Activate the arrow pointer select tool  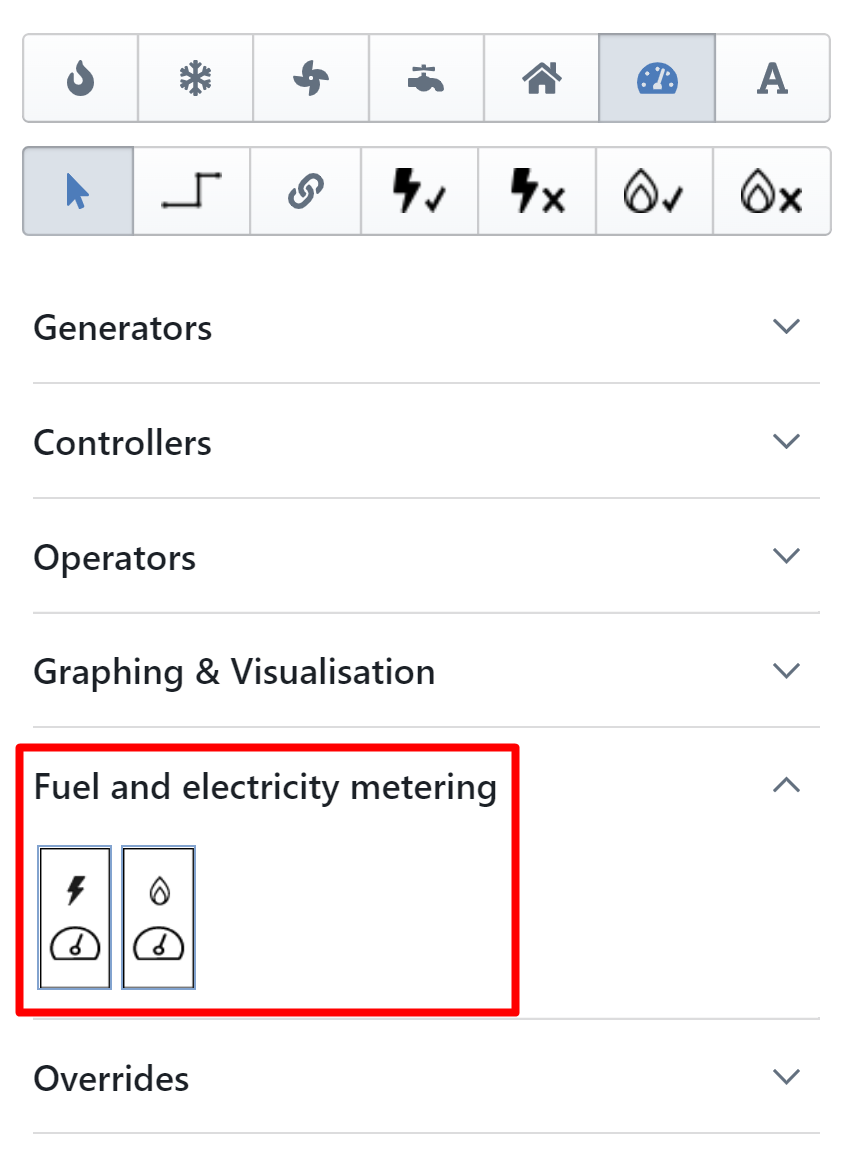[78, 191]
